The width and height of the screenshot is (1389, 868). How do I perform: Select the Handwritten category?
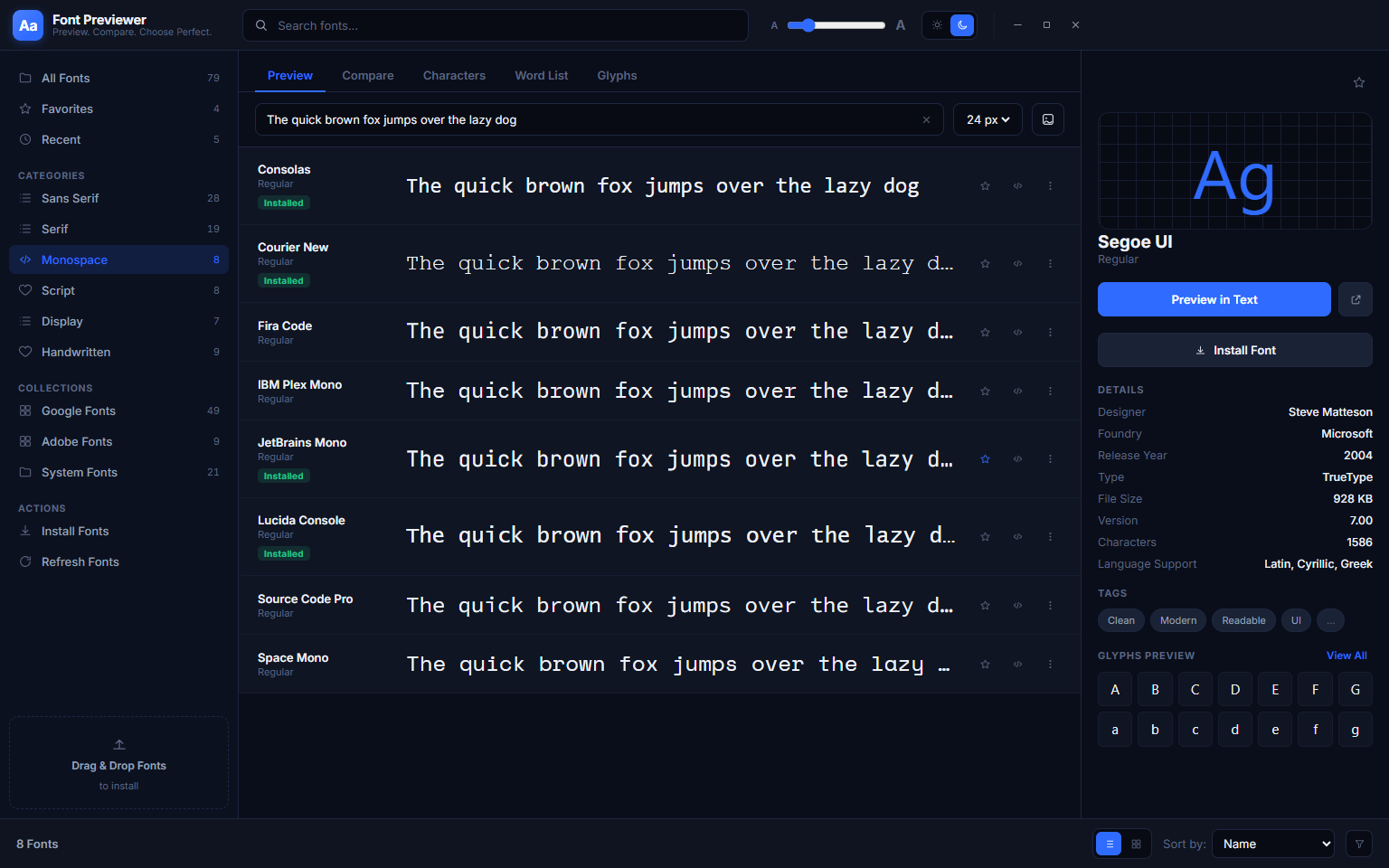pyautogui.click(x=118, y=352)
